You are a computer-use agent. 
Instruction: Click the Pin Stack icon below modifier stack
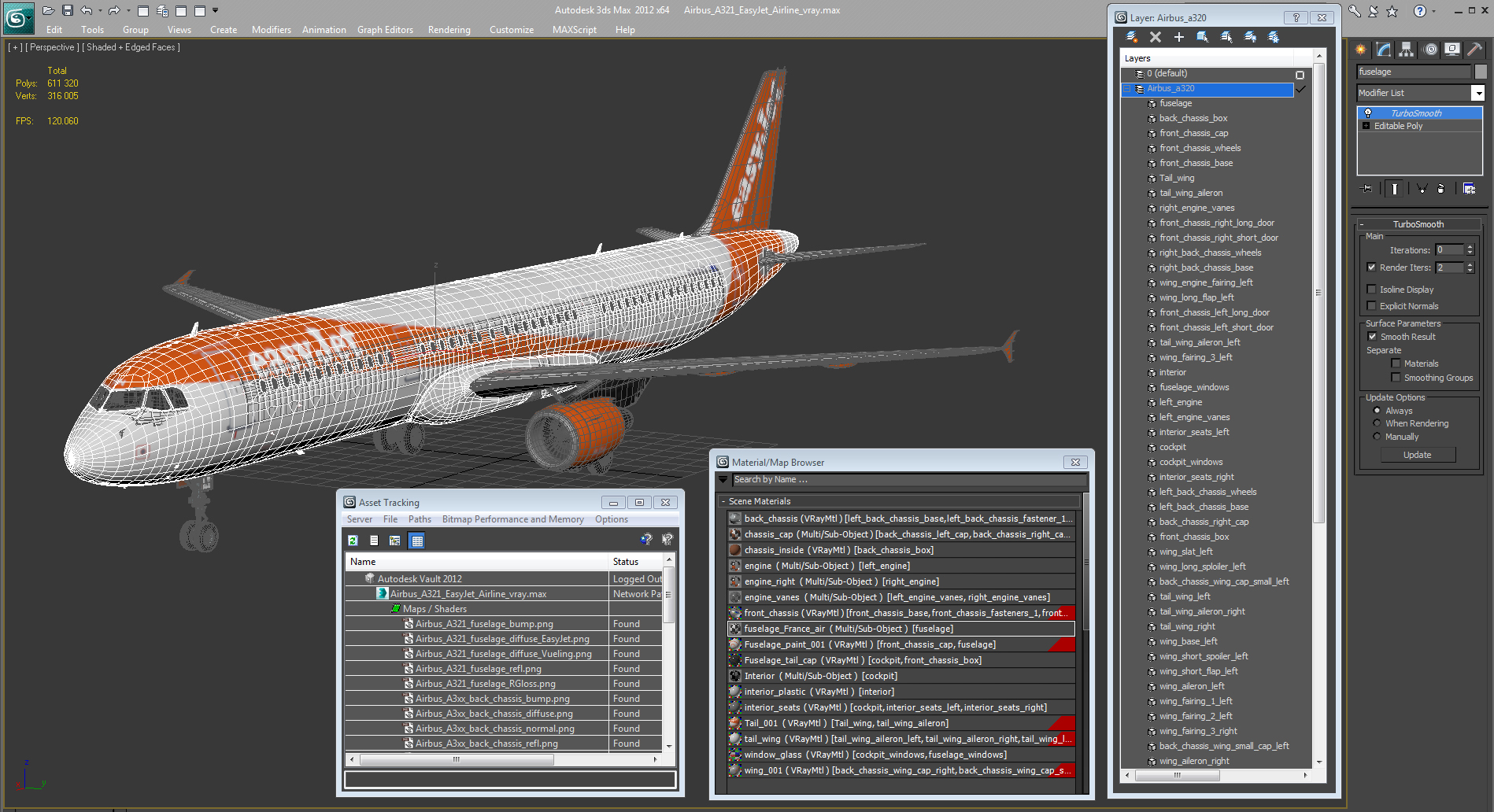click(1367, 189)
